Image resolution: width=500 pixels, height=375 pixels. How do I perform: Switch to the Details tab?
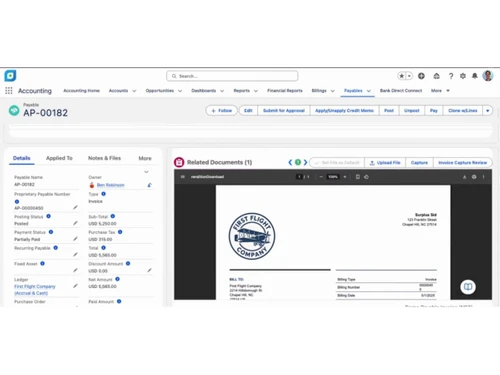click(x=22, y=158)
